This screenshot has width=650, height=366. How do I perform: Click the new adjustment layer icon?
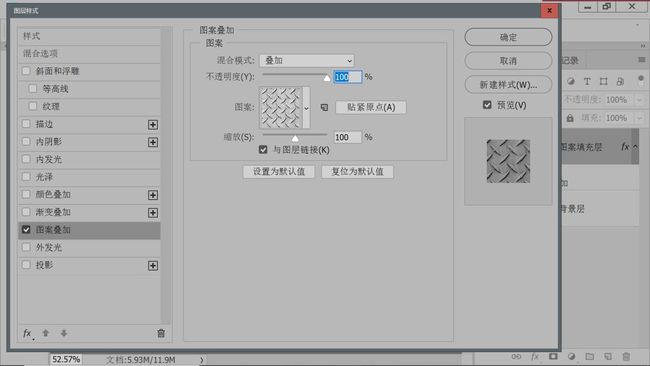[571, 356]
